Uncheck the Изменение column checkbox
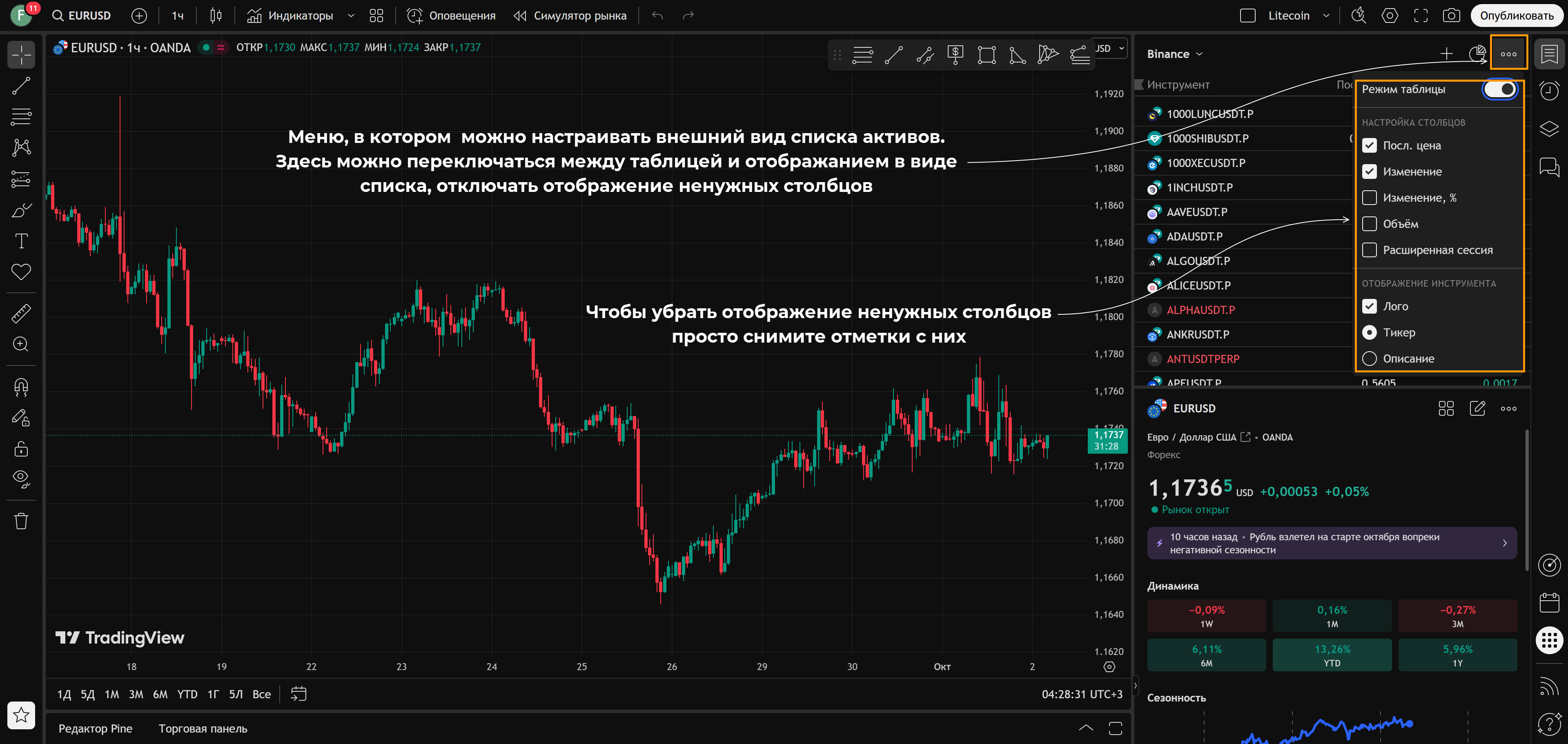The image size is (1568, 744). coord(1370,172)
